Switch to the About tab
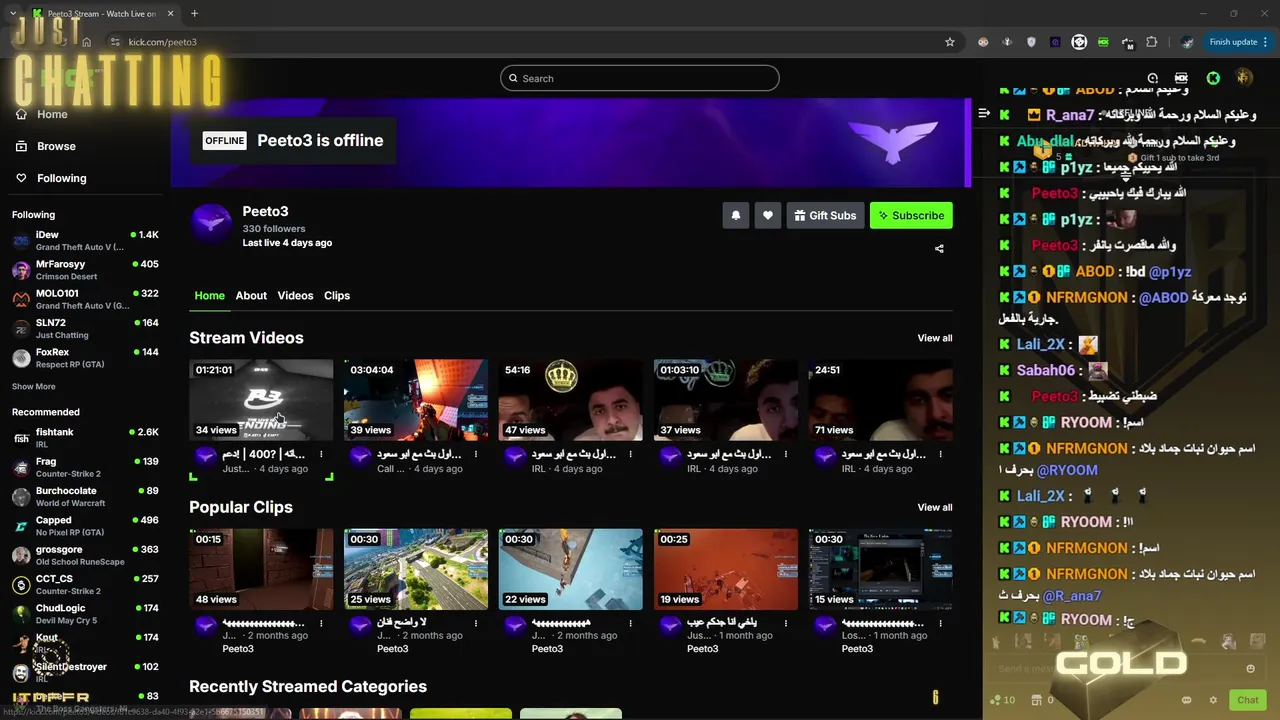The image size is (1280, 720). click(251, 296)
